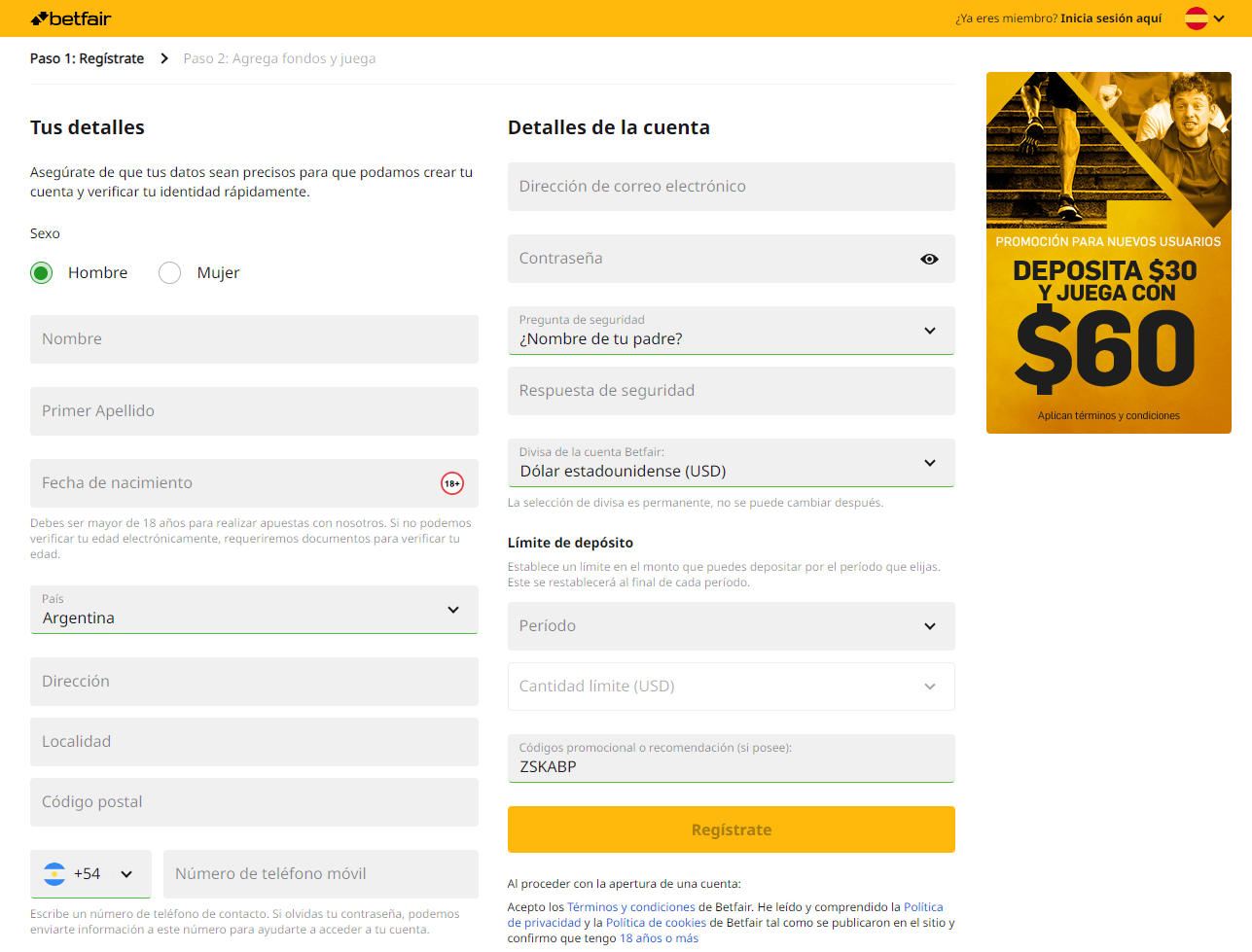The image size is (1252, 952).
Task: Select the Hombre radio button
Action: point(41,273)
